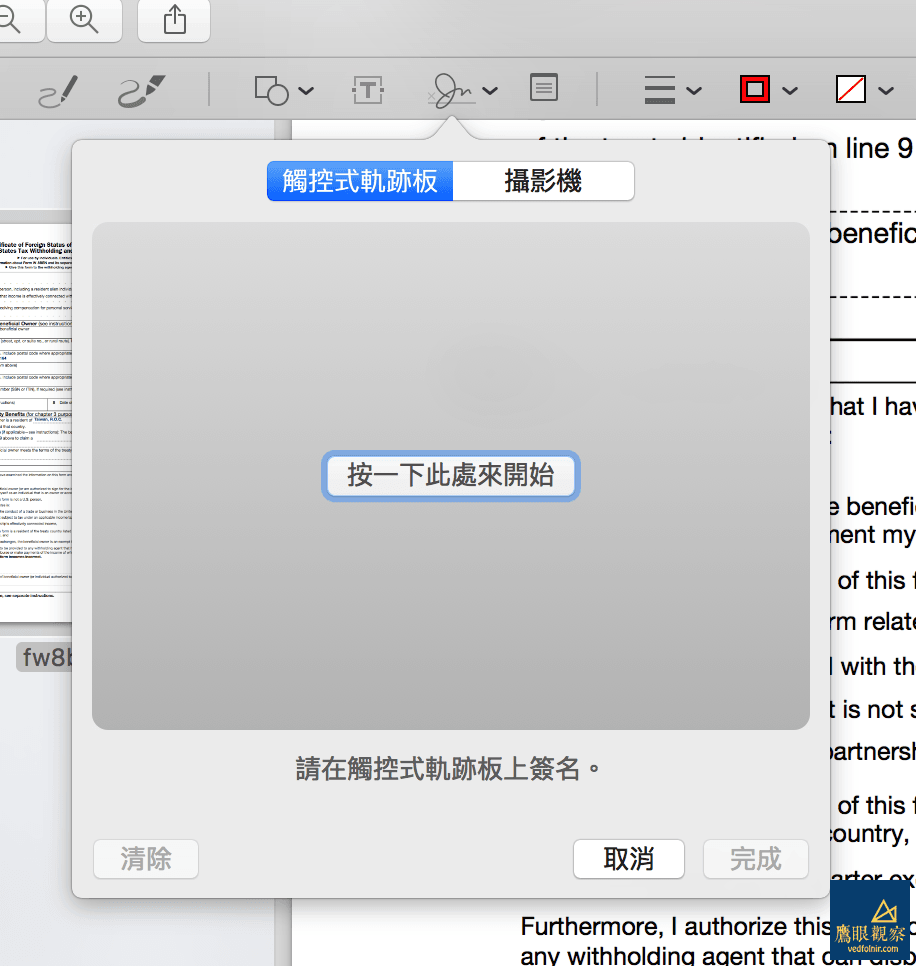Open the fill color dropdown
The height and width of the screenshot is (966, 916).
tap(864, 90)
